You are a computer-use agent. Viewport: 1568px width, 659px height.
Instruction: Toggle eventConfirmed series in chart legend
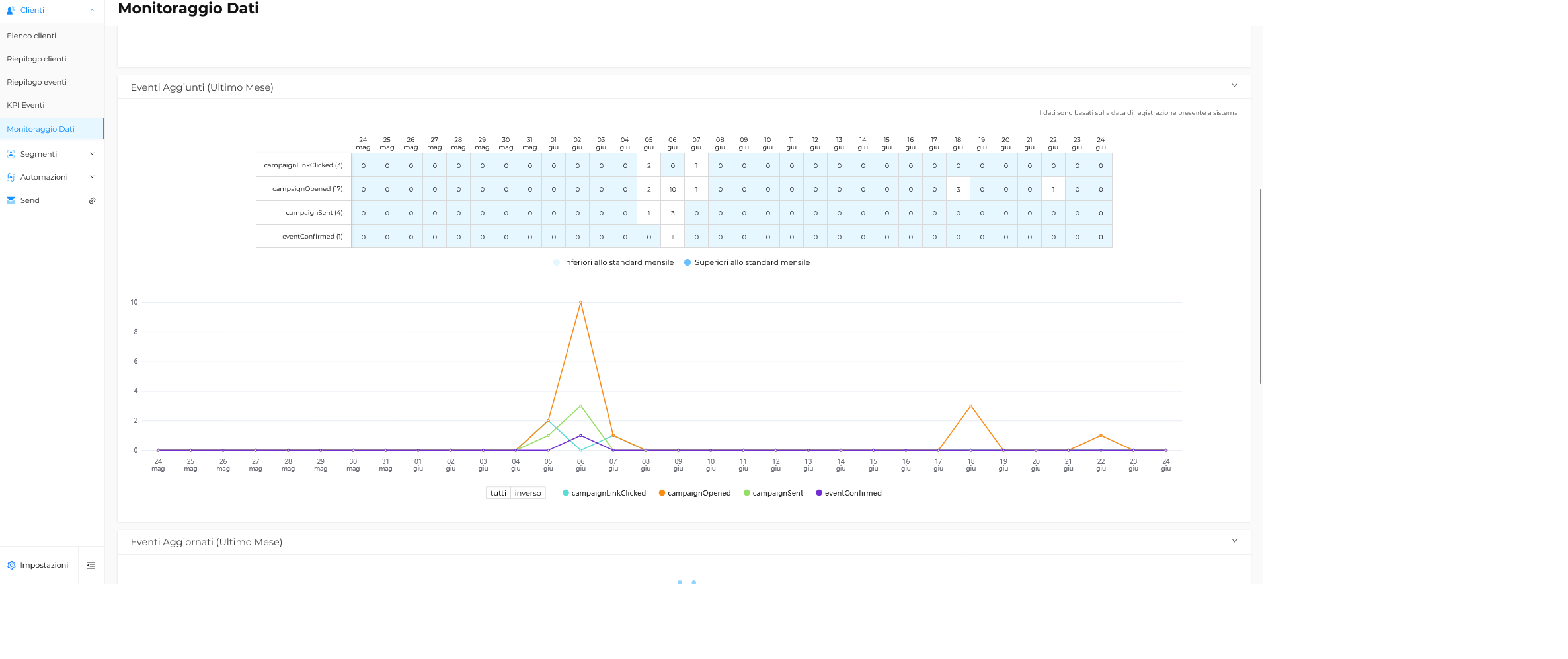[849, 493]
